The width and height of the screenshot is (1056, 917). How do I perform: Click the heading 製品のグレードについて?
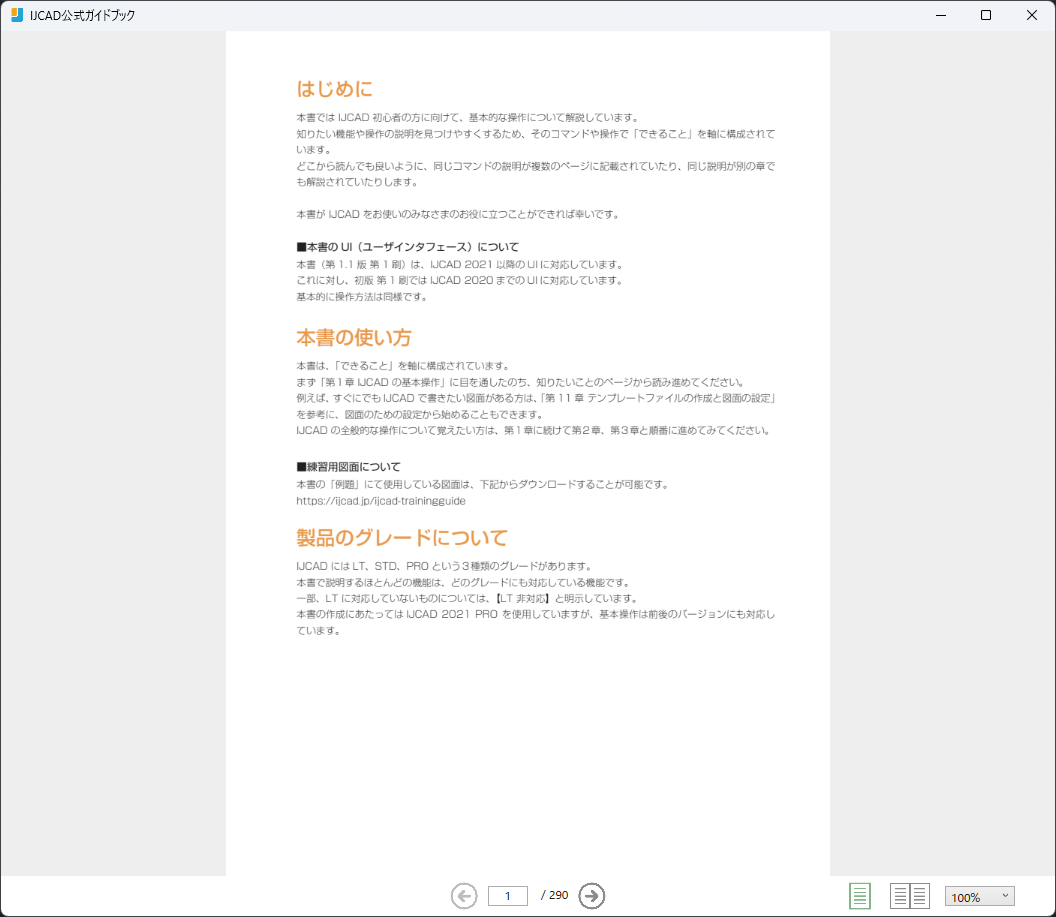pos(402,537)
